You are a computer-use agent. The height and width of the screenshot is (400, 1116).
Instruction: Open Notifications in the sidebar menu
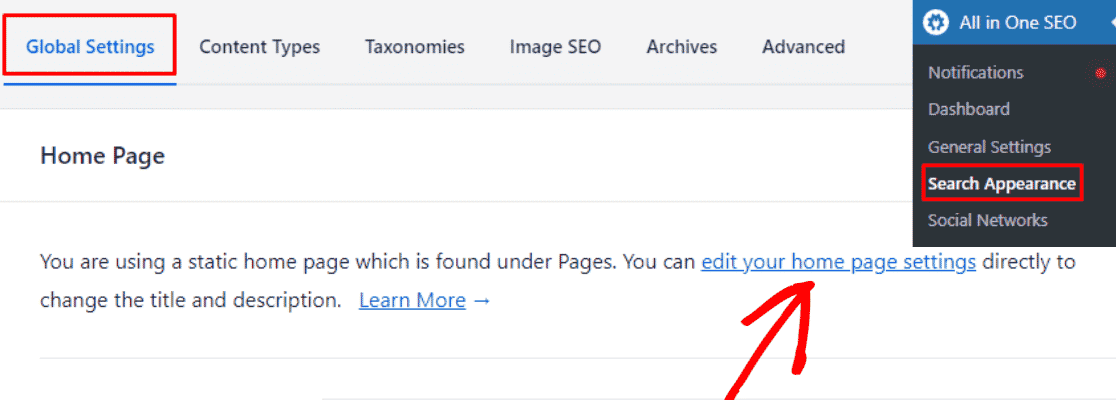(976, 73)
